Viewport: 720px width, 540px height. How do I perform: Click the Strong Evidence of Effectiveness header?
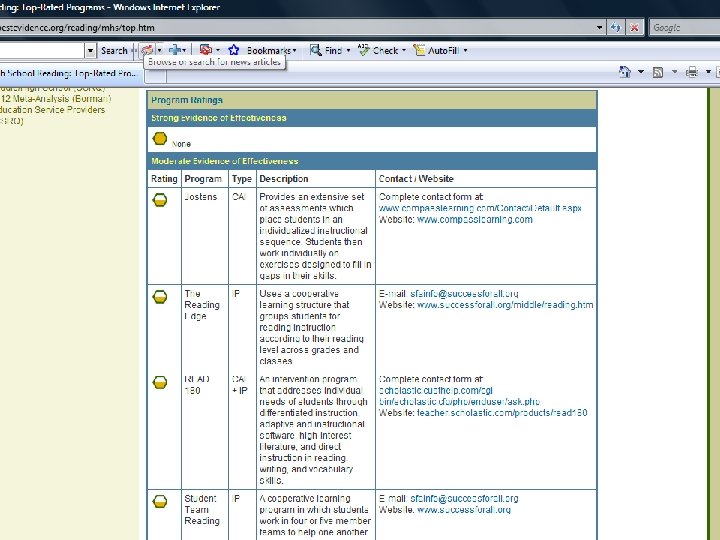(x=219, y=118)
